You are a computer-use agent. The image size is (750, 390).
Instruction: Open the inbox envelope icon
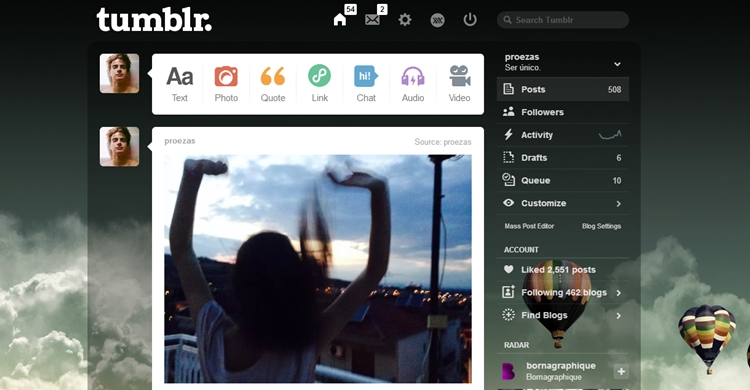[x=372, y=20]
